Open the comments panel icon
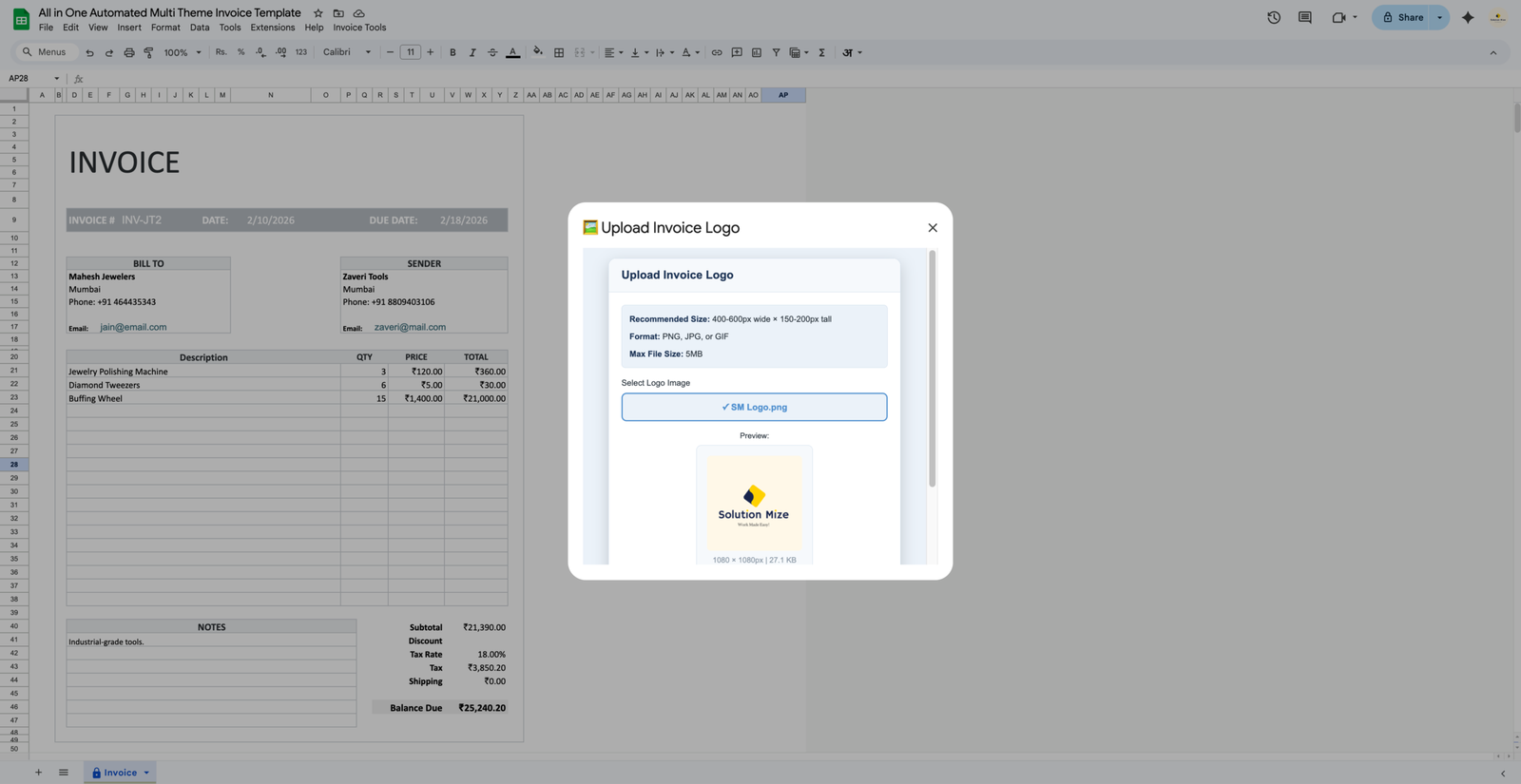Image resolution: width=1521 pixels, height=784 pixels. [1304, 17]
